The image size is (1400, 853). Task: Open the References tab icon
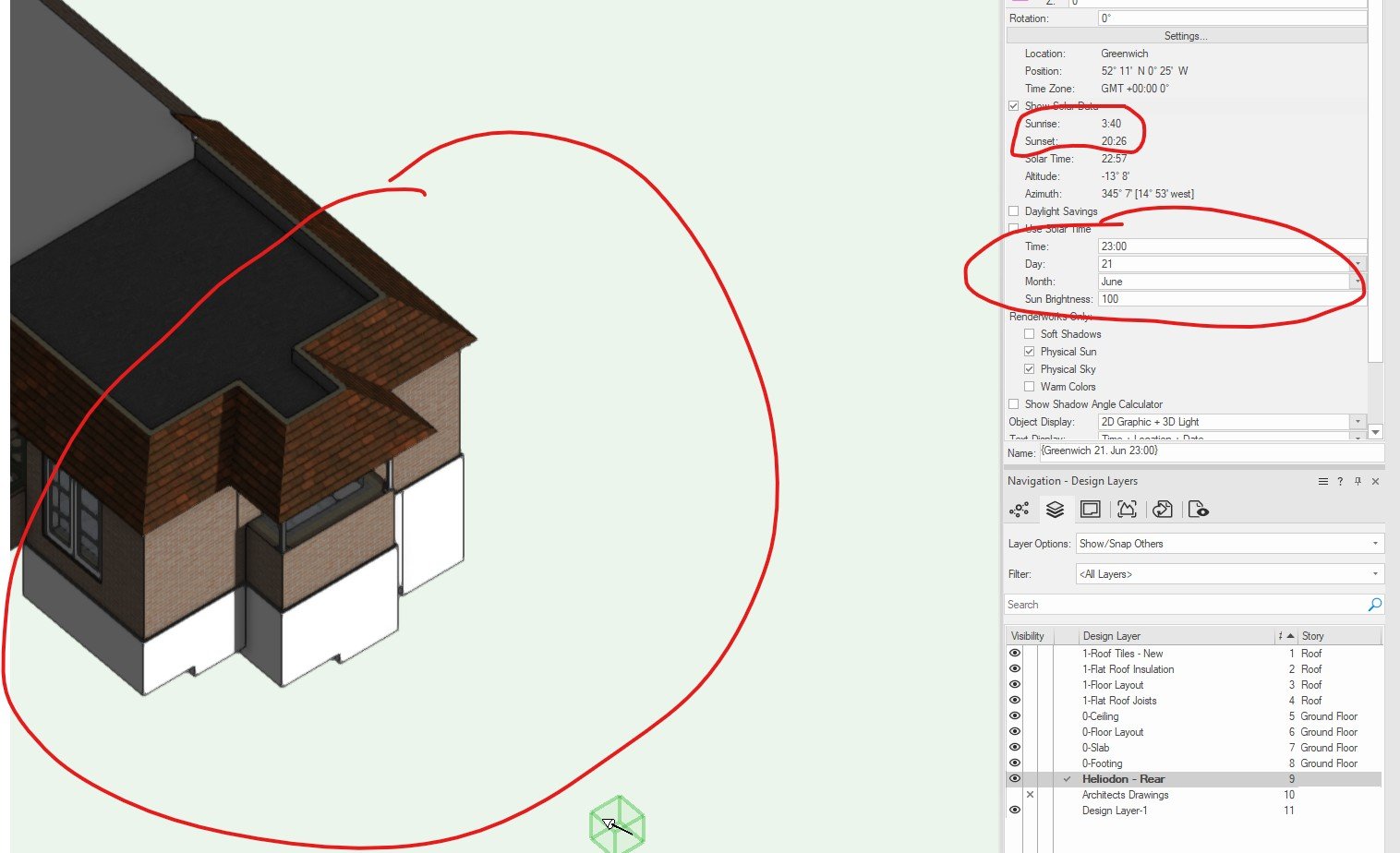point(1163,510)
